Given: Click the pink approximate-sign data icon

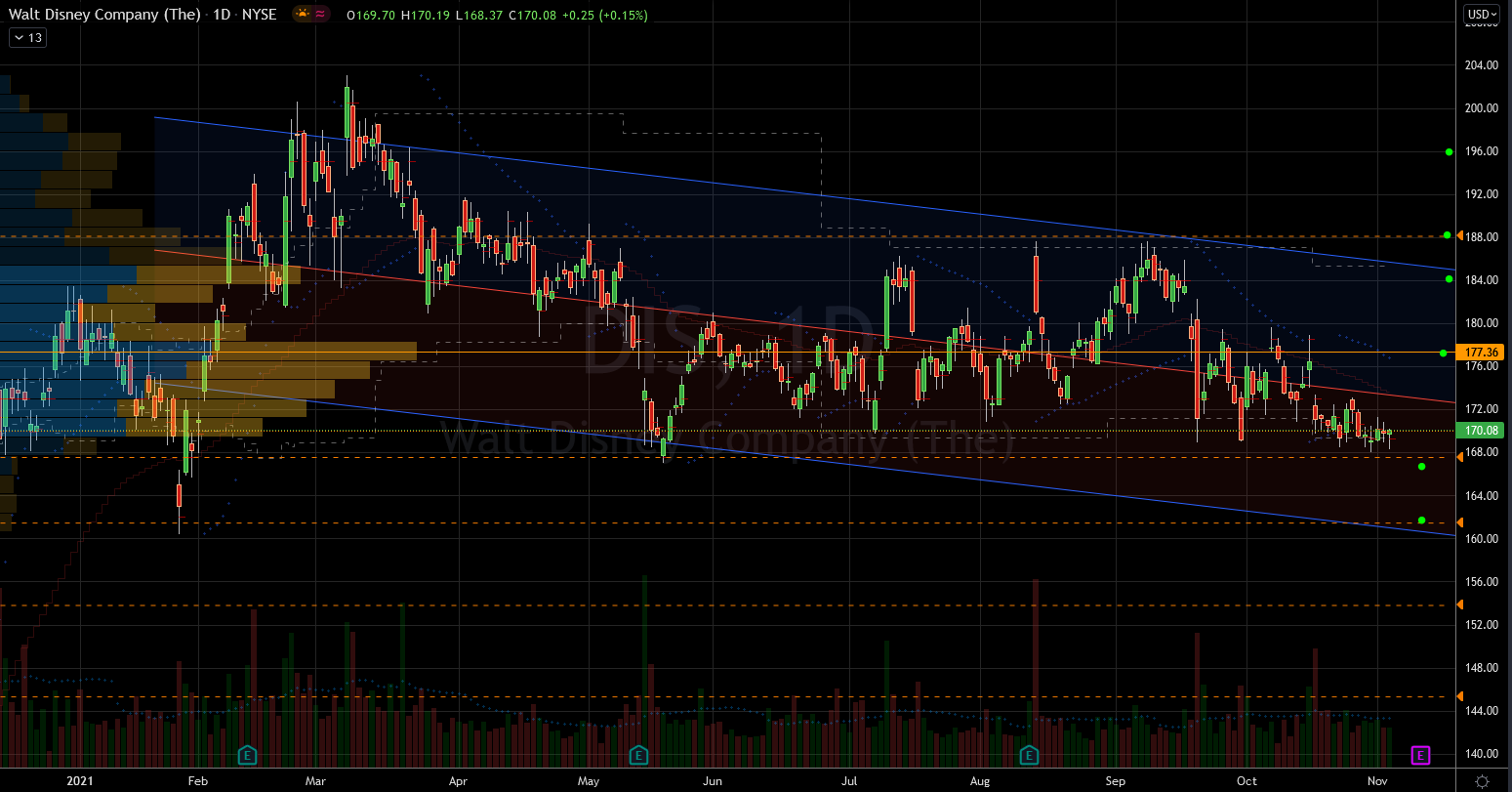Looking at the screenshot, I should tap(321, 15).
